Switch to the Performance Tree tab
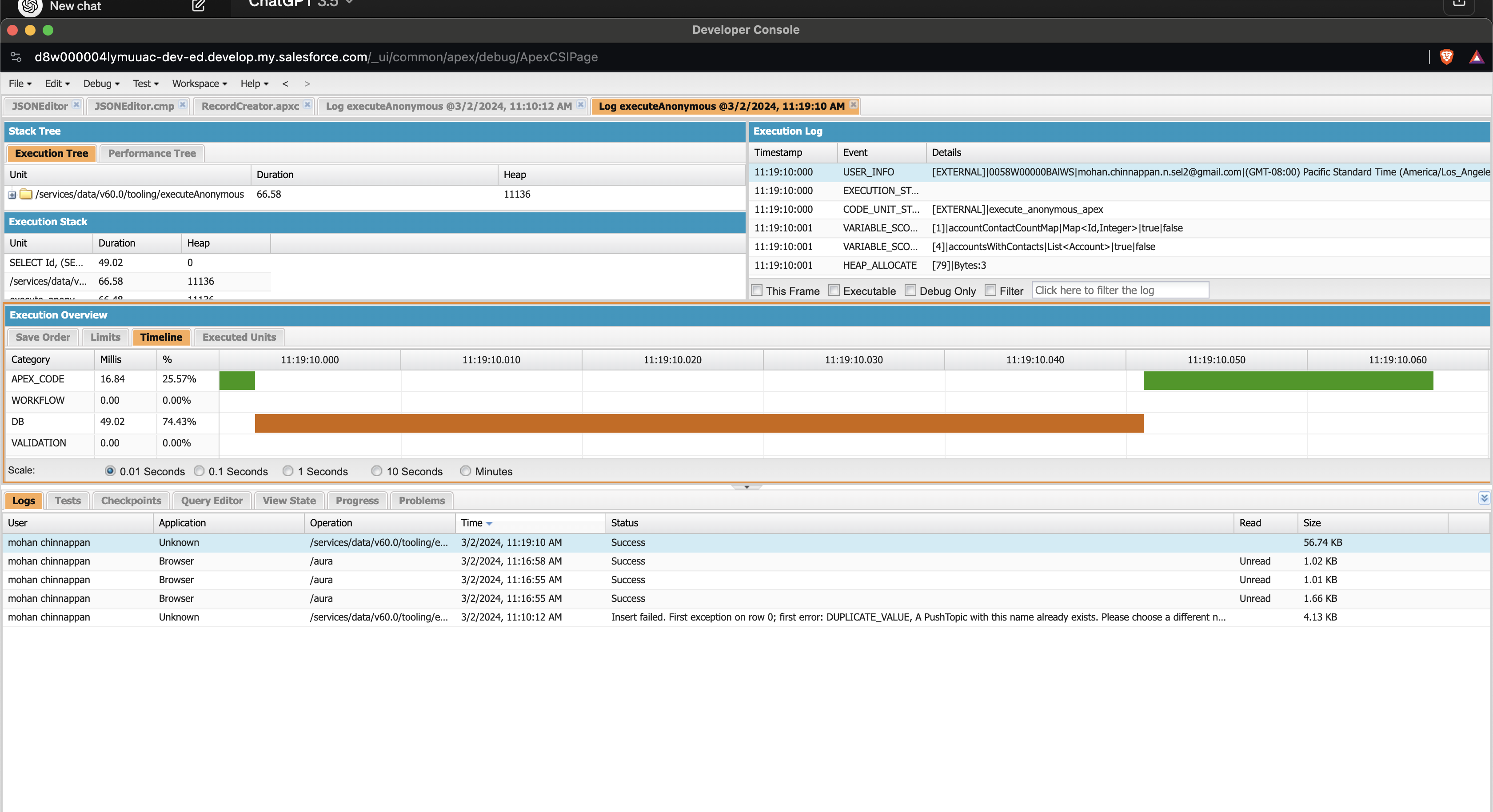The width and height of the screenshot is (1493, 812). pyautogui.click(x=152, y=154)
